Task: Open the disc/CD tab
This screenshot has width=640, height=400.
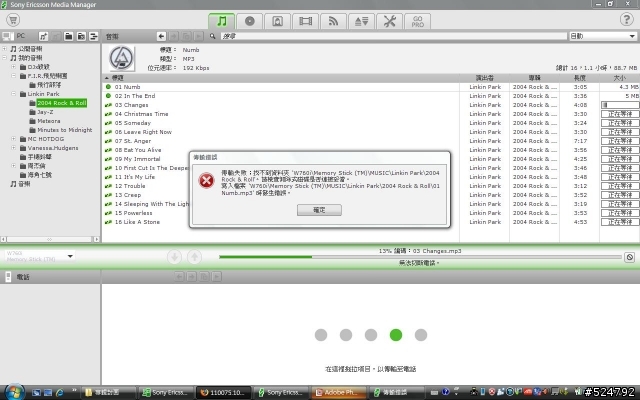Action: tap(249, 21)
